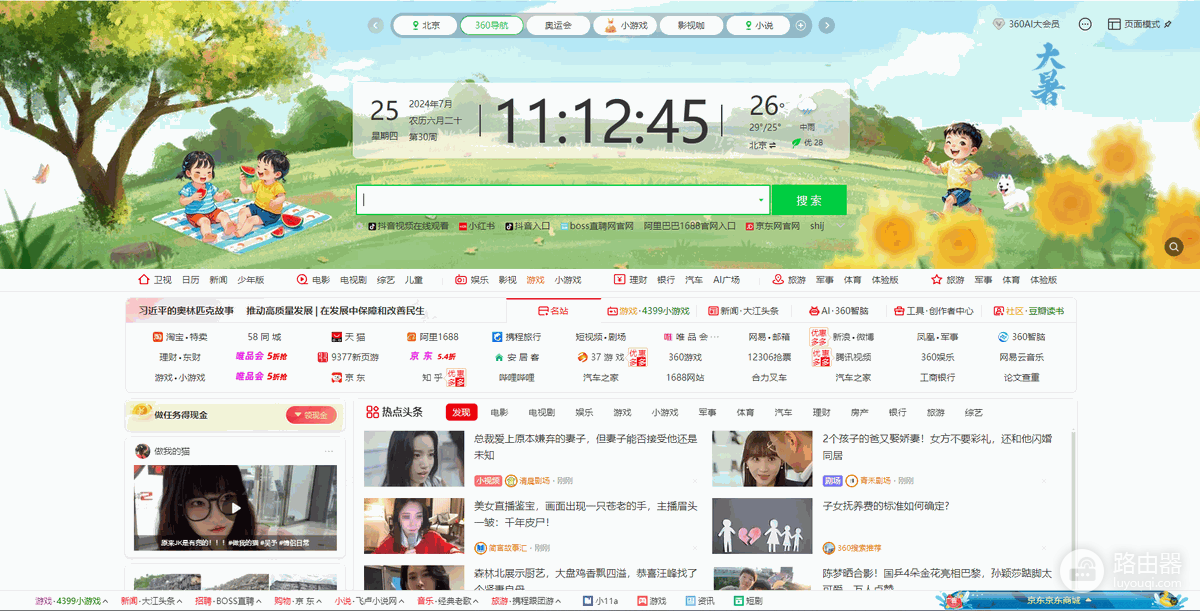Open 小红书 suggestion link
1200x611 pixels.
point(477,226)
